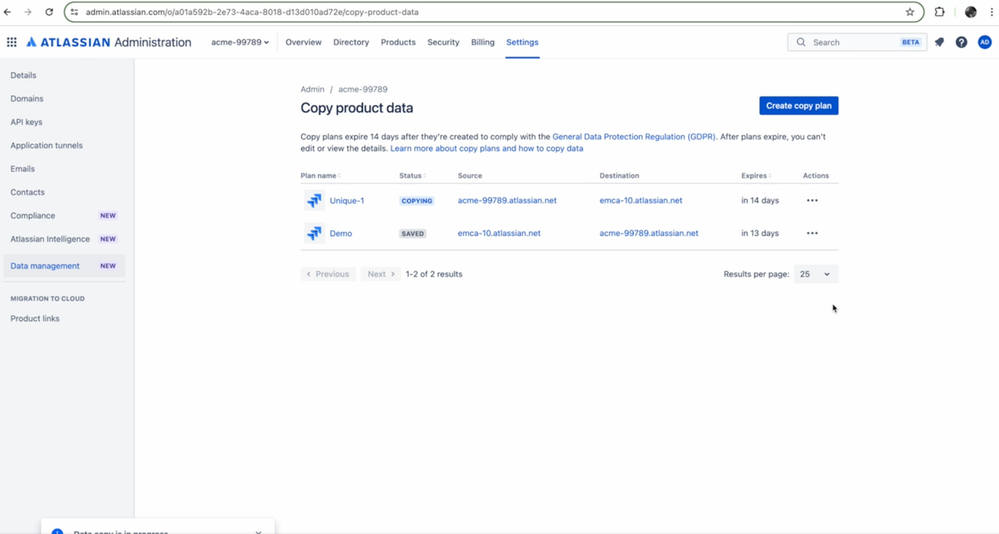This screenshot has height=534, width=999.
Task: Open the Chrome profile avatar
Action: point(970,12)
